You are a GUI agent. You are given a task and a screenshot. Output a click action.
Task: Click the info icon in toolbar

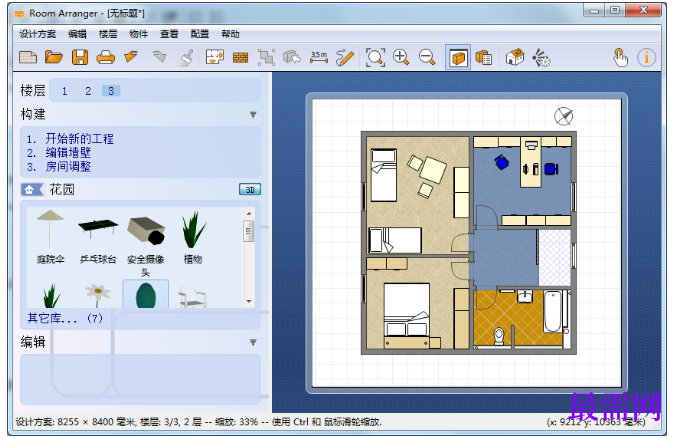tap(646, 57)
